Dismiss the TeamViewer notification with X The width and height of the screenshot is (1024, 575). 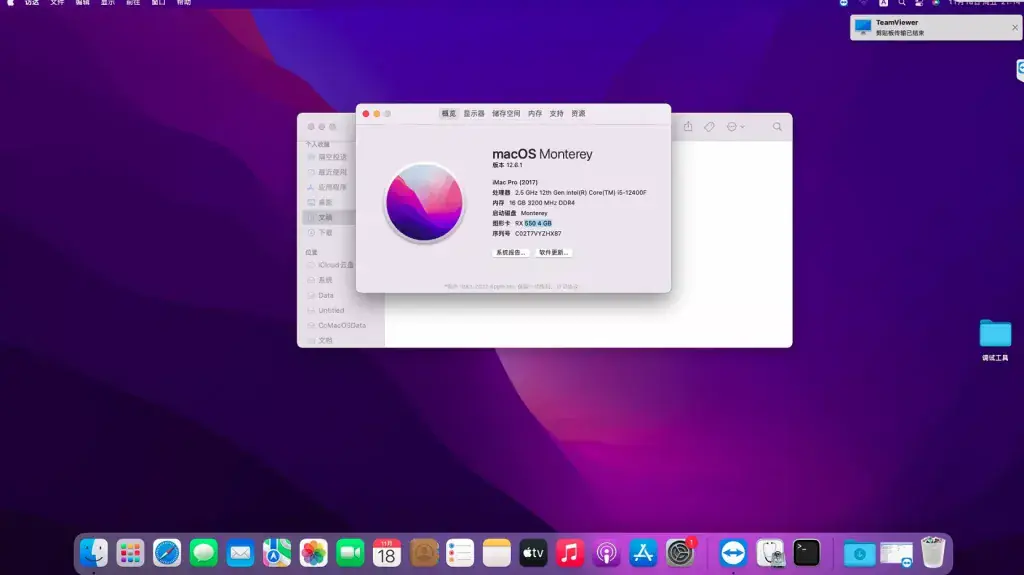1014,27
